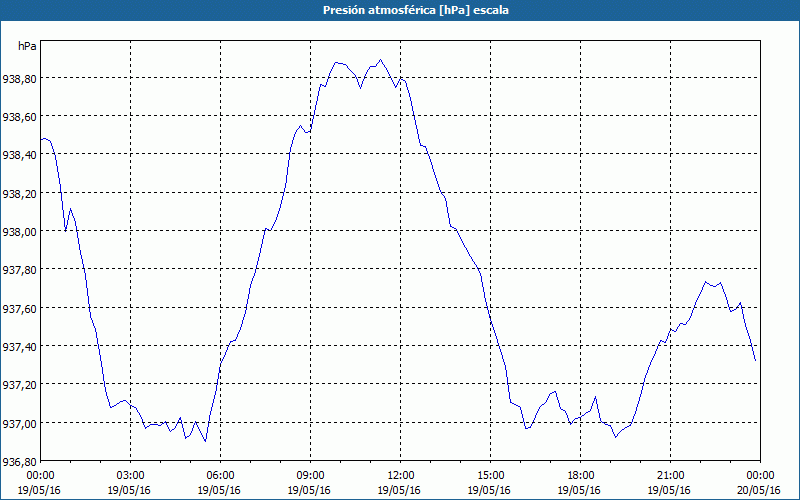Select the 938,60 y-axis value
This screenshot has width=800, height=500.
click(x=19, y=117)
